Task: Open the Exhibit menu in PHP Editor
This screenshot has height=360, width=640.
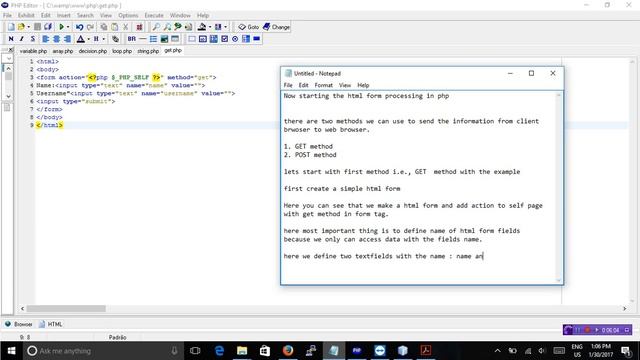Action: click(26, 15)
